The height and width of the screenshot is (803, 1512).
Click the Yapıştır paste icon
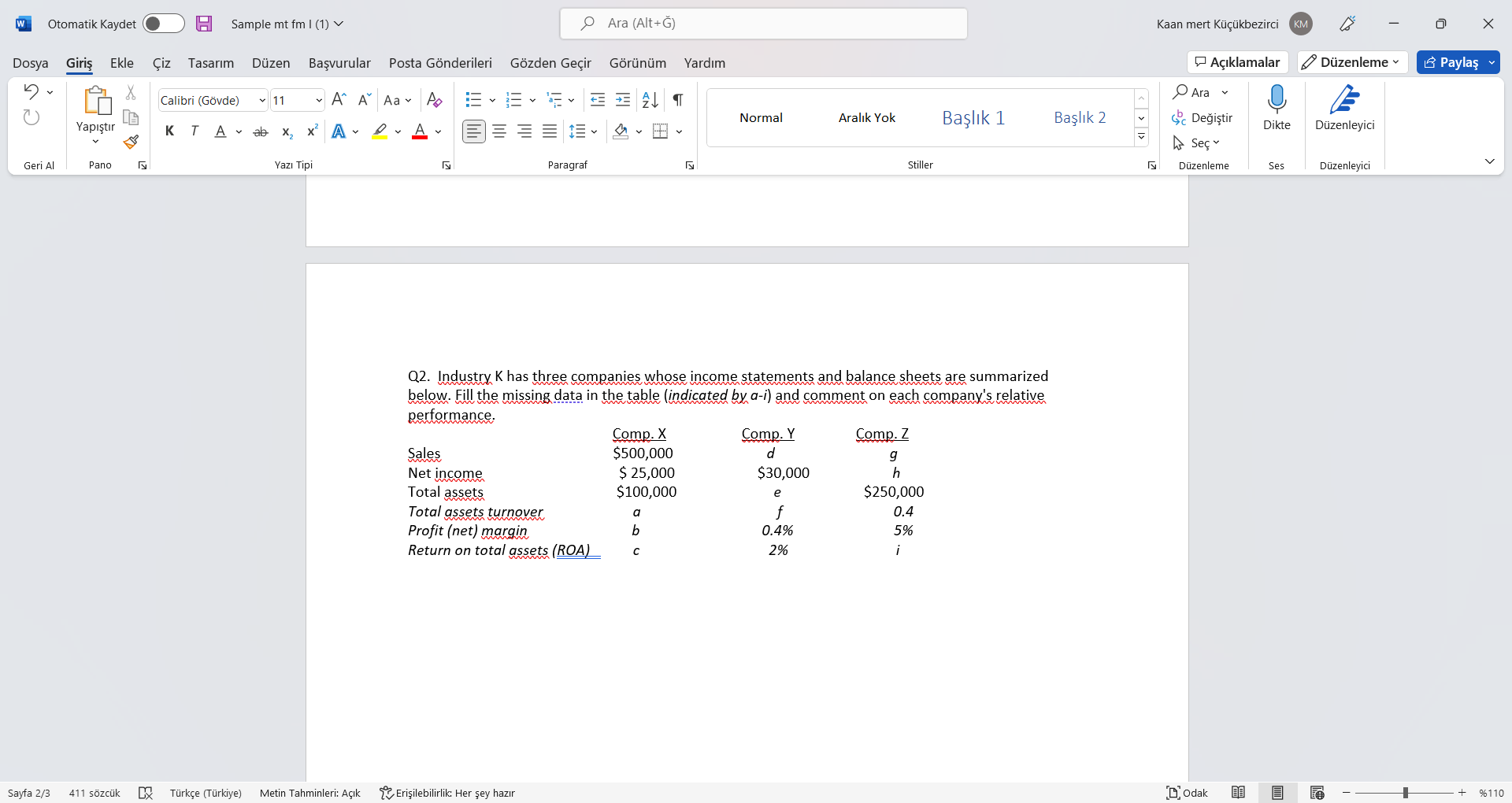pyautogui.click(x=98, y=101)
